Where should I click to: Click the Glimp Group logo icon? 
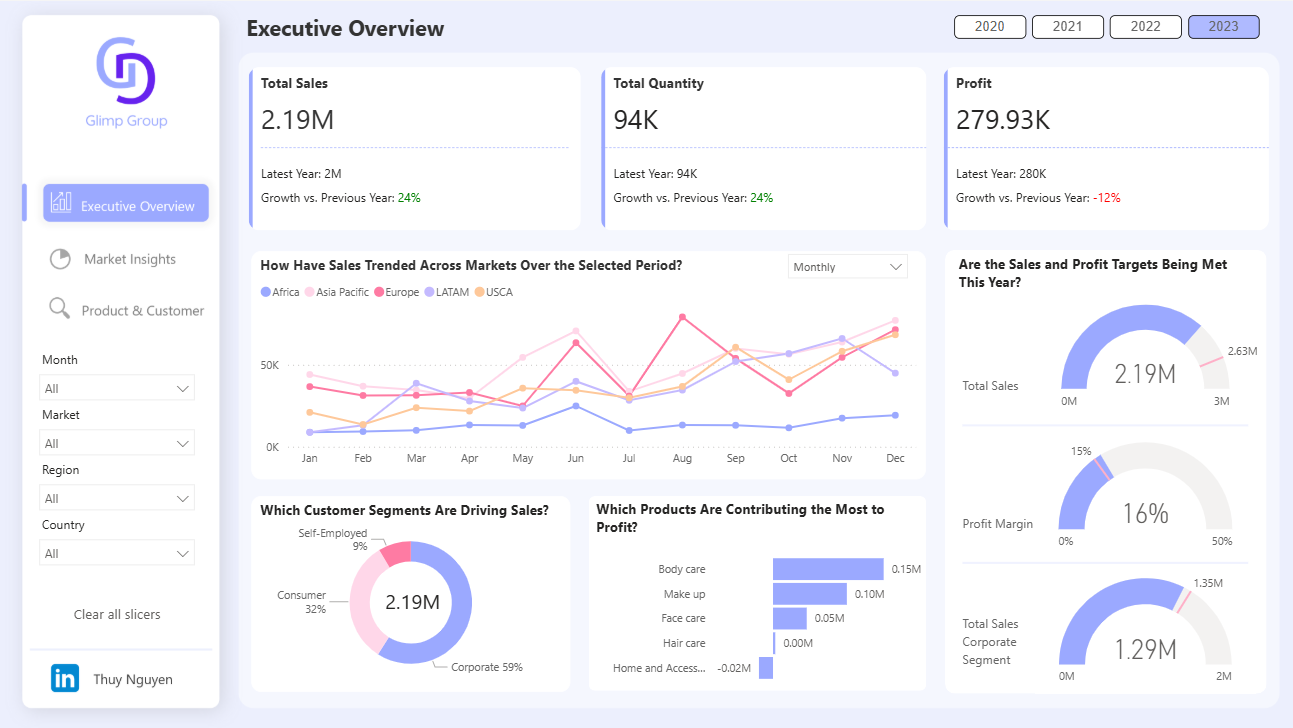click(x=126, y=70)
